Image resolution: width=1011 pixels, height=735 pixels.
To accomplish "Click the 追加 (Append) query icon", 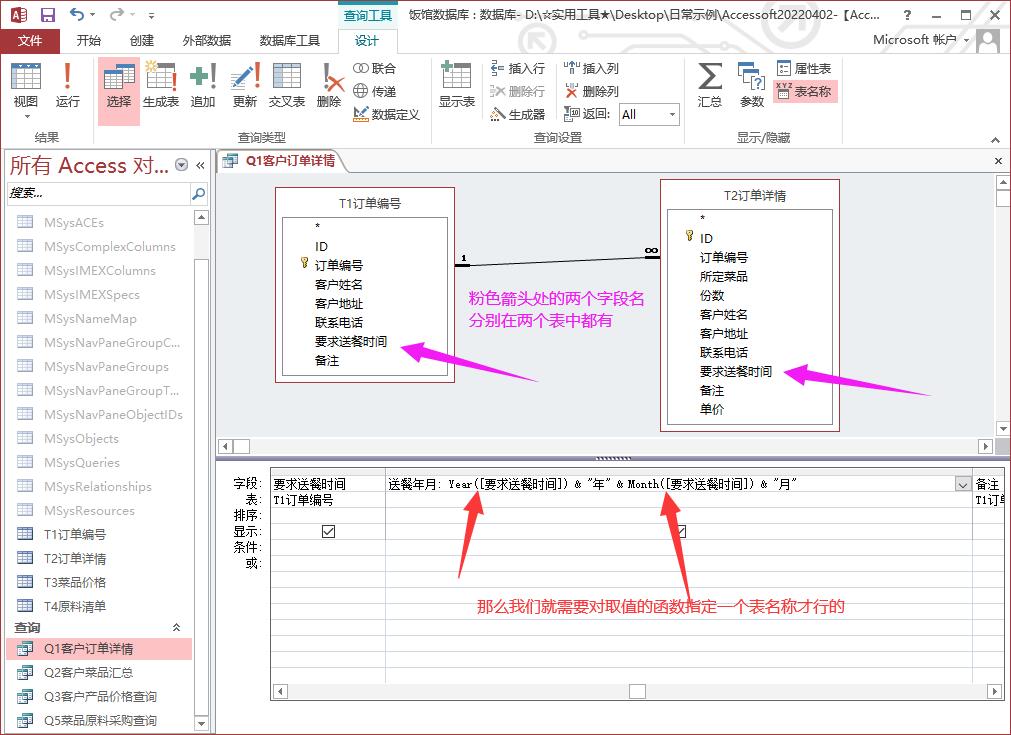I will tap(202, 85).
